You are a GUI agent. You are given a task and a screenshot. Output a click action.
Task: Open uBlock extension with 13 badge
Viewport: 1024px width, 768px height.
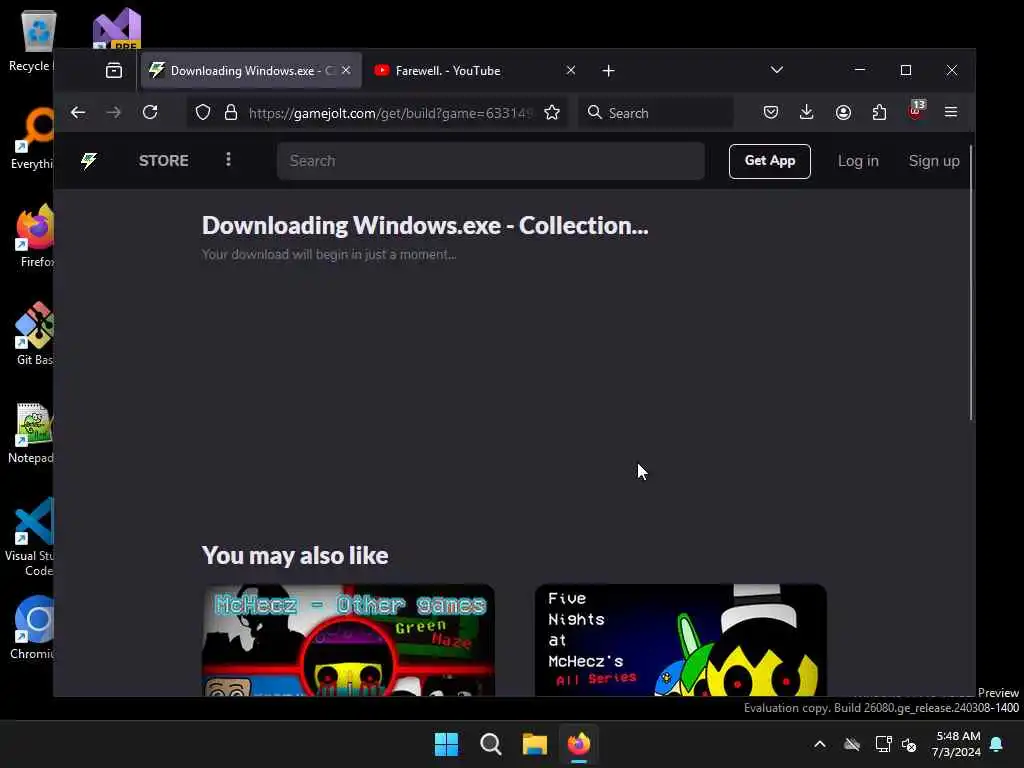point(916,110)
